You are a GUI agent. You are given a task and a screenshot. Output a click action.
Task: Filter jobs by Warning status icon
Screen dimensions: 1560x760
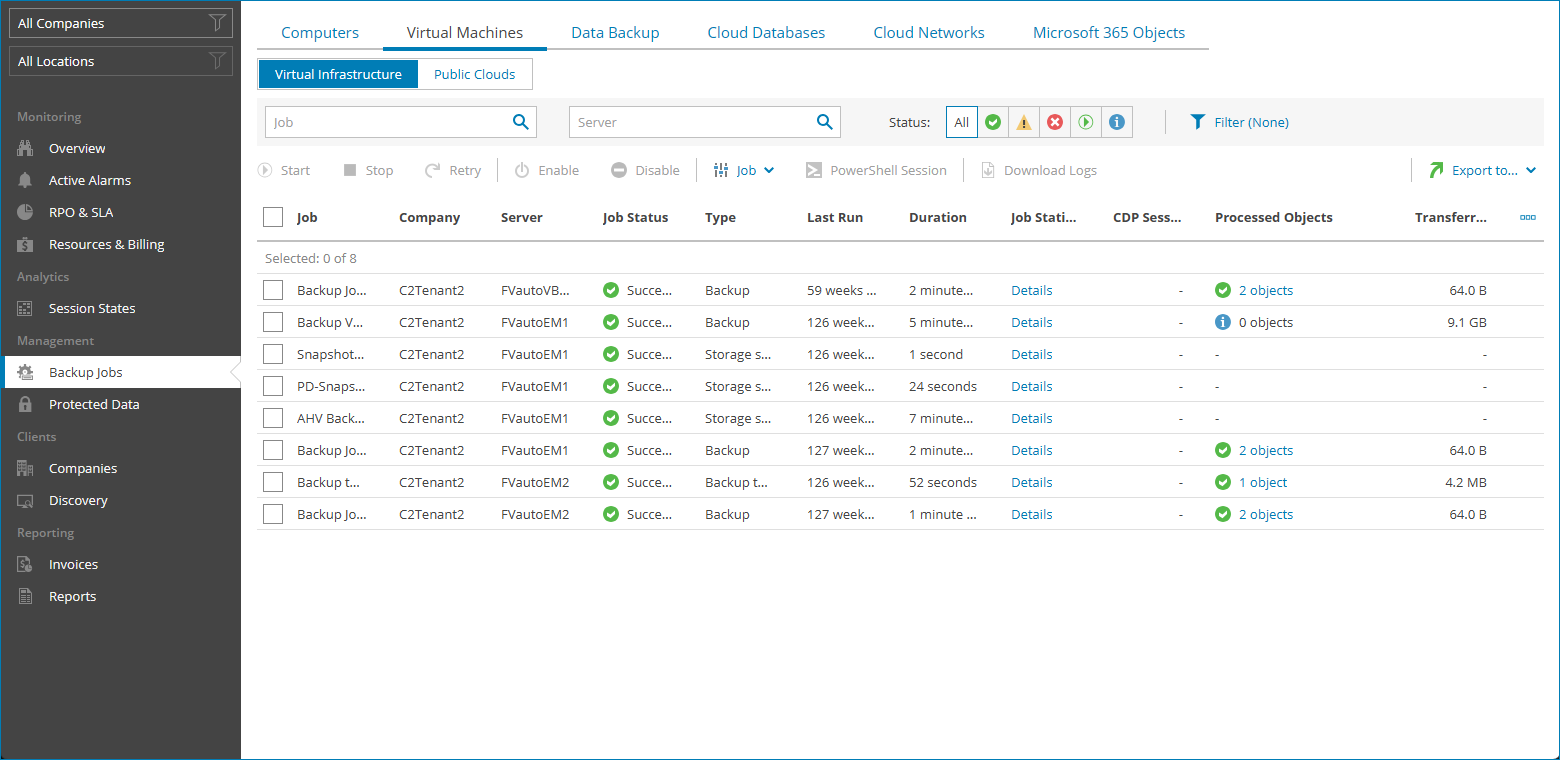1024,121
